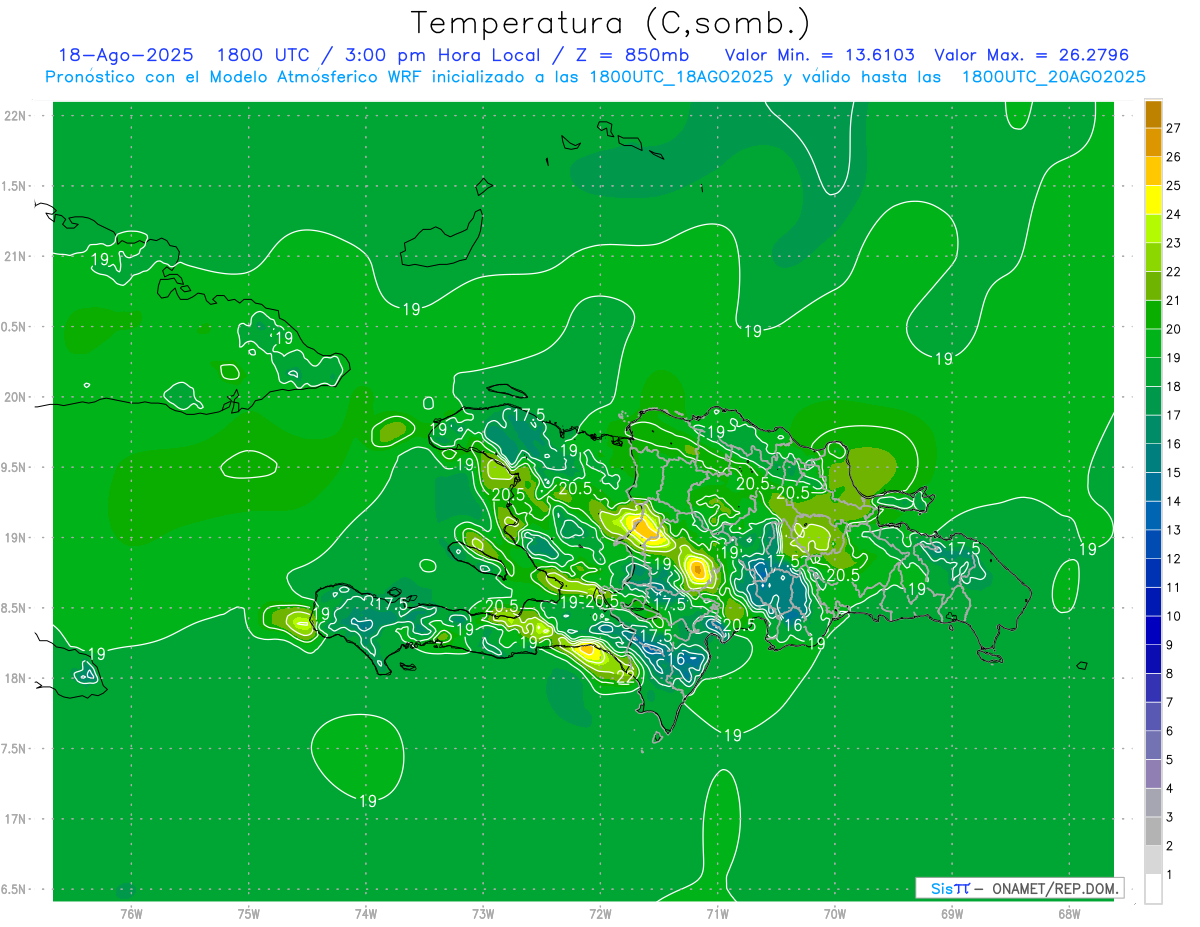
Task: Click the "Valor Min. = 13.6103" value
Action: (x=819, y=55)
